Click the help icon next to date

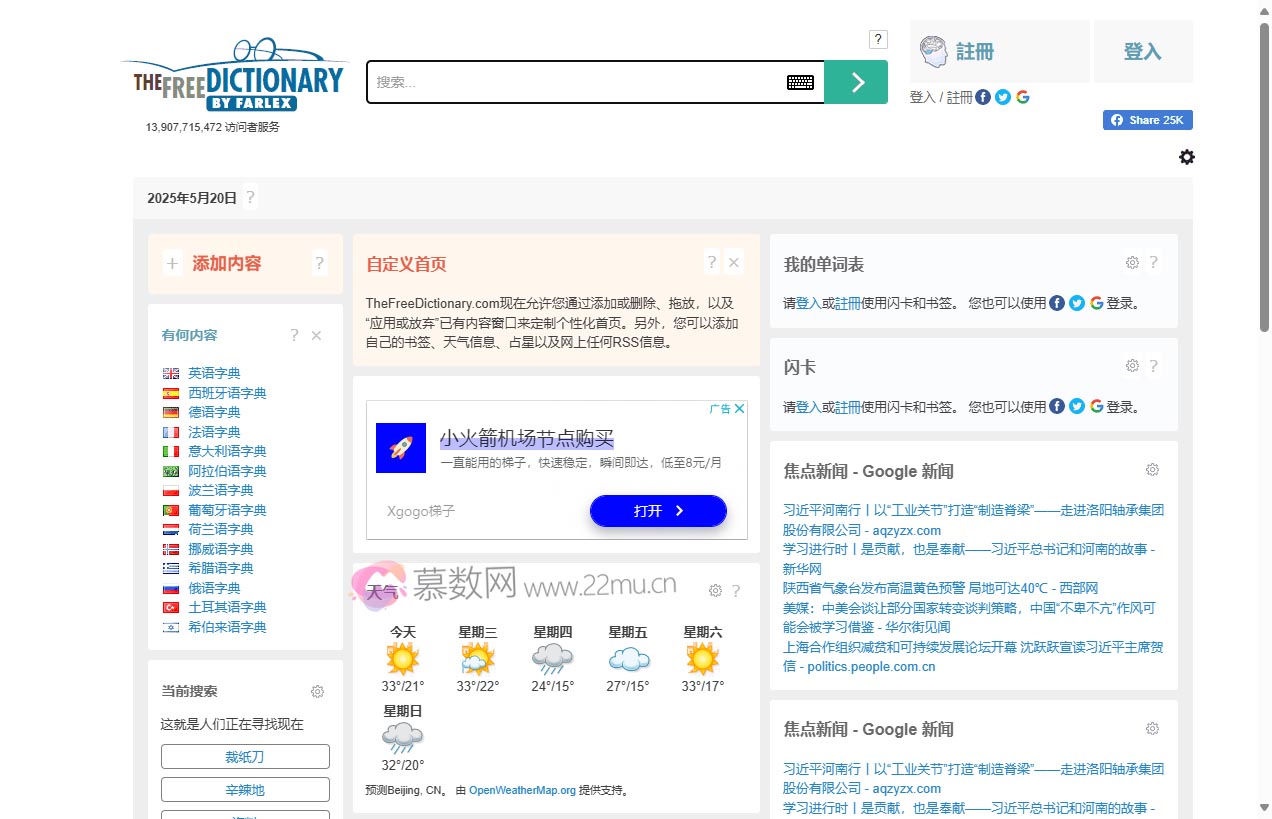tap(250, 198)
